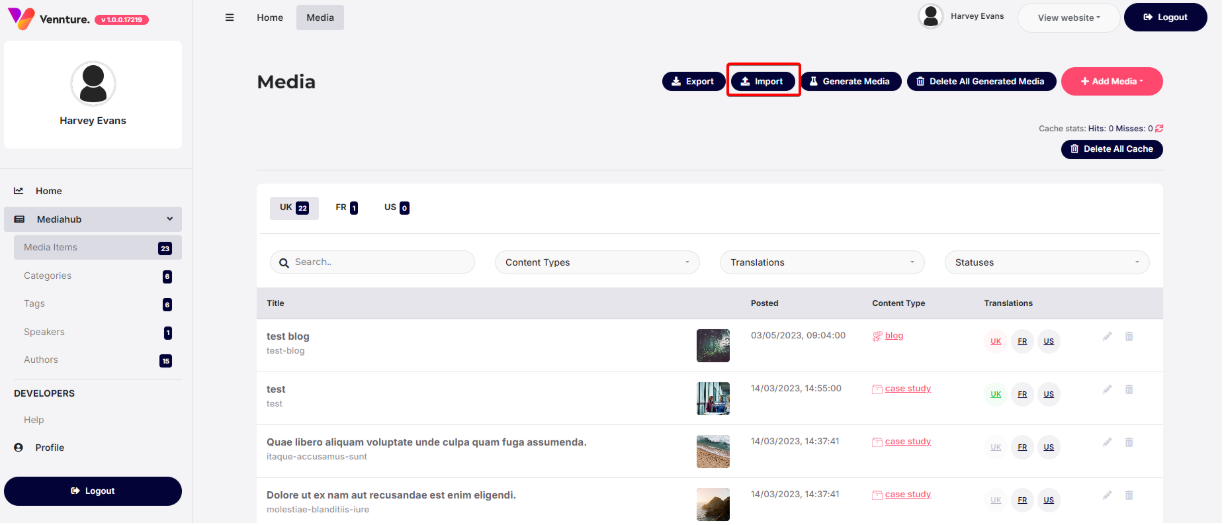The width and height of the screenshot is (1223, 525).
Task: Collapse the Mediahub sidebar section chevron
Action: 169,219
